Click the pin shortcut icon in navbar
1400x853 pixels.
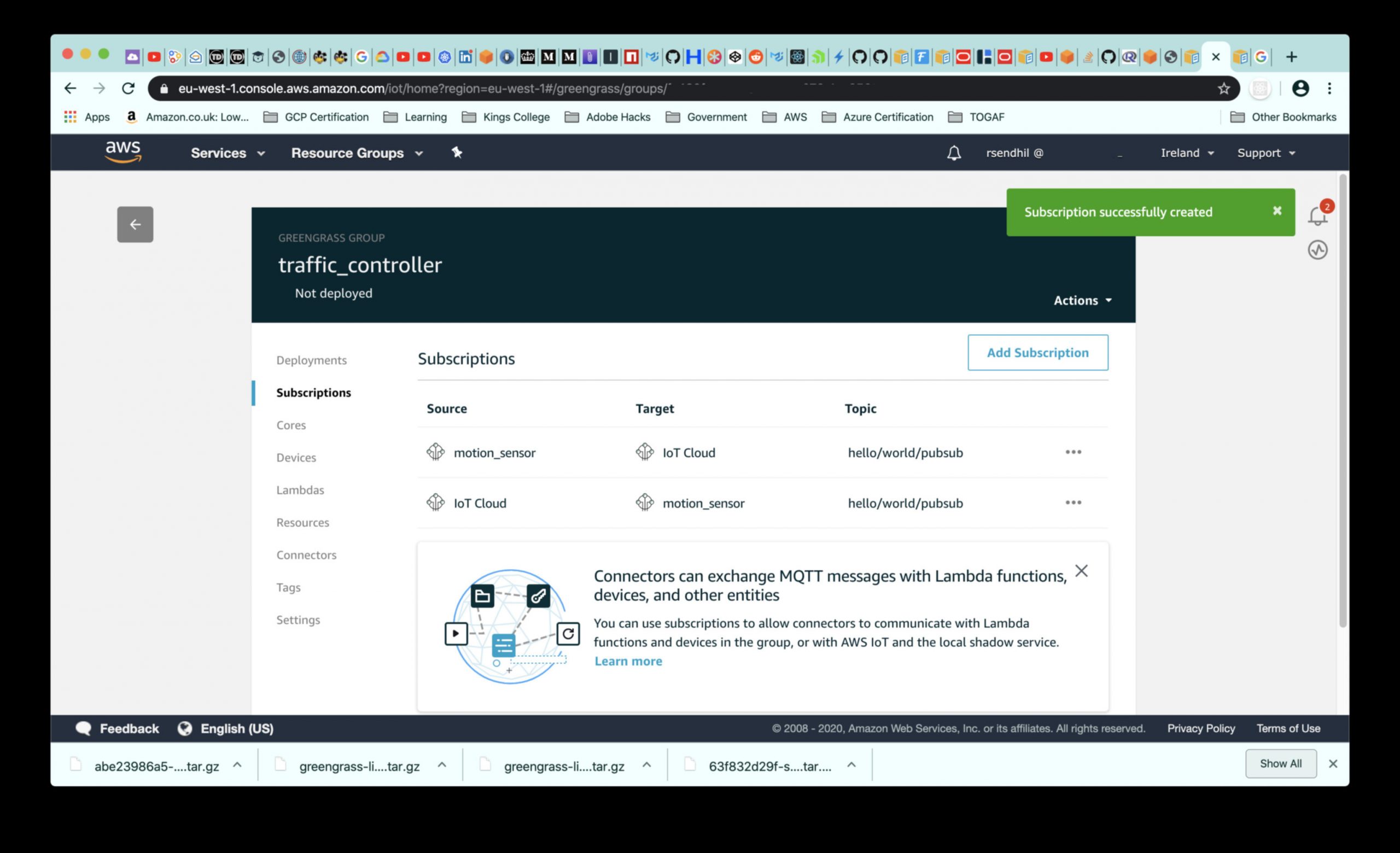point(457,152)
